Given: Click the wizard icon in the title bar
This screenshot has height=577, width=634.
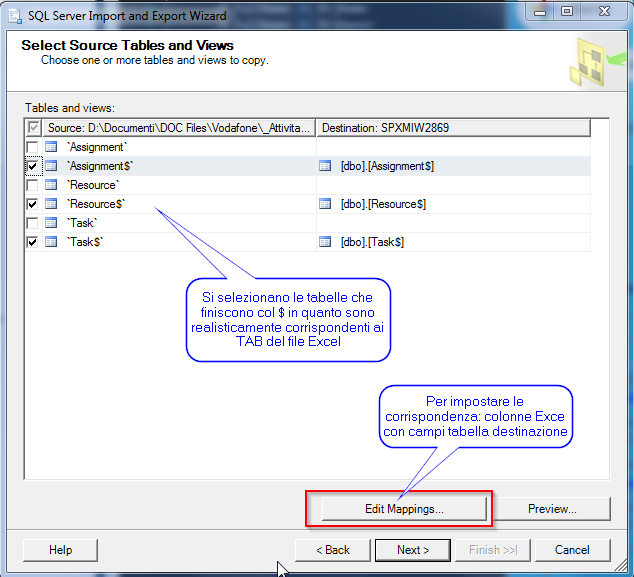Looking at the screenshot, I should point(13,16).
